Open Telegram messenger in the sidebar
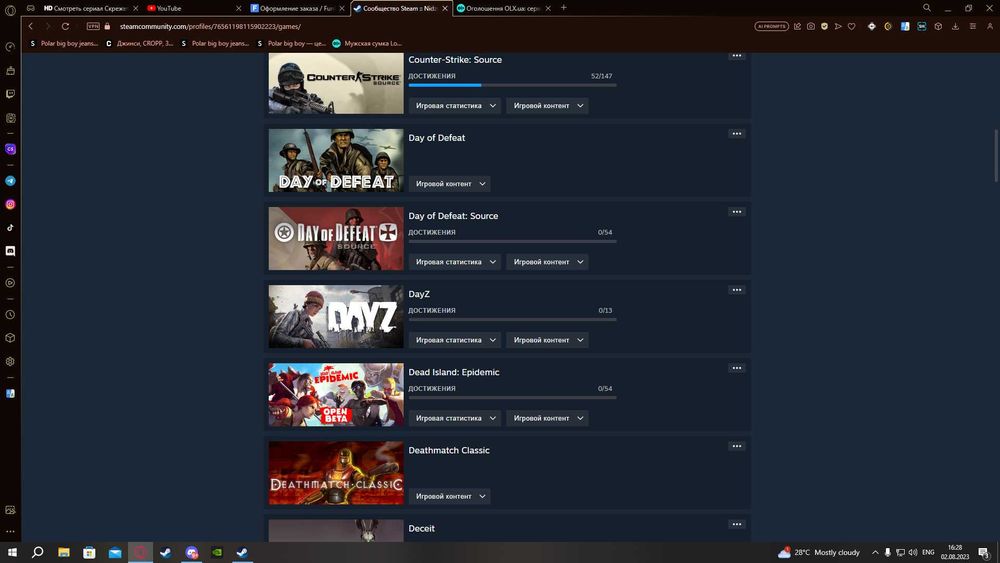Image resolution: width=1000 pixels, height=563 pixels. tap(10, 181)
